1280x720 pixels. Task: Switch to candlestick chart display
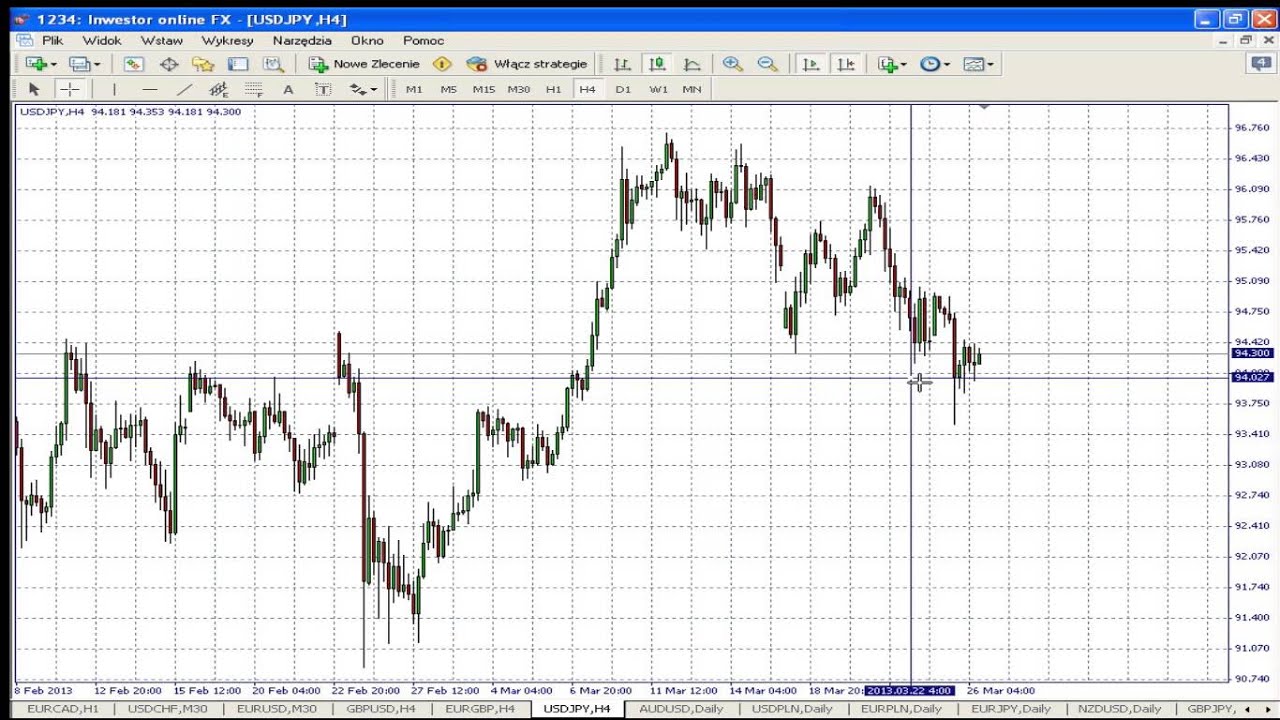(657, 64)
